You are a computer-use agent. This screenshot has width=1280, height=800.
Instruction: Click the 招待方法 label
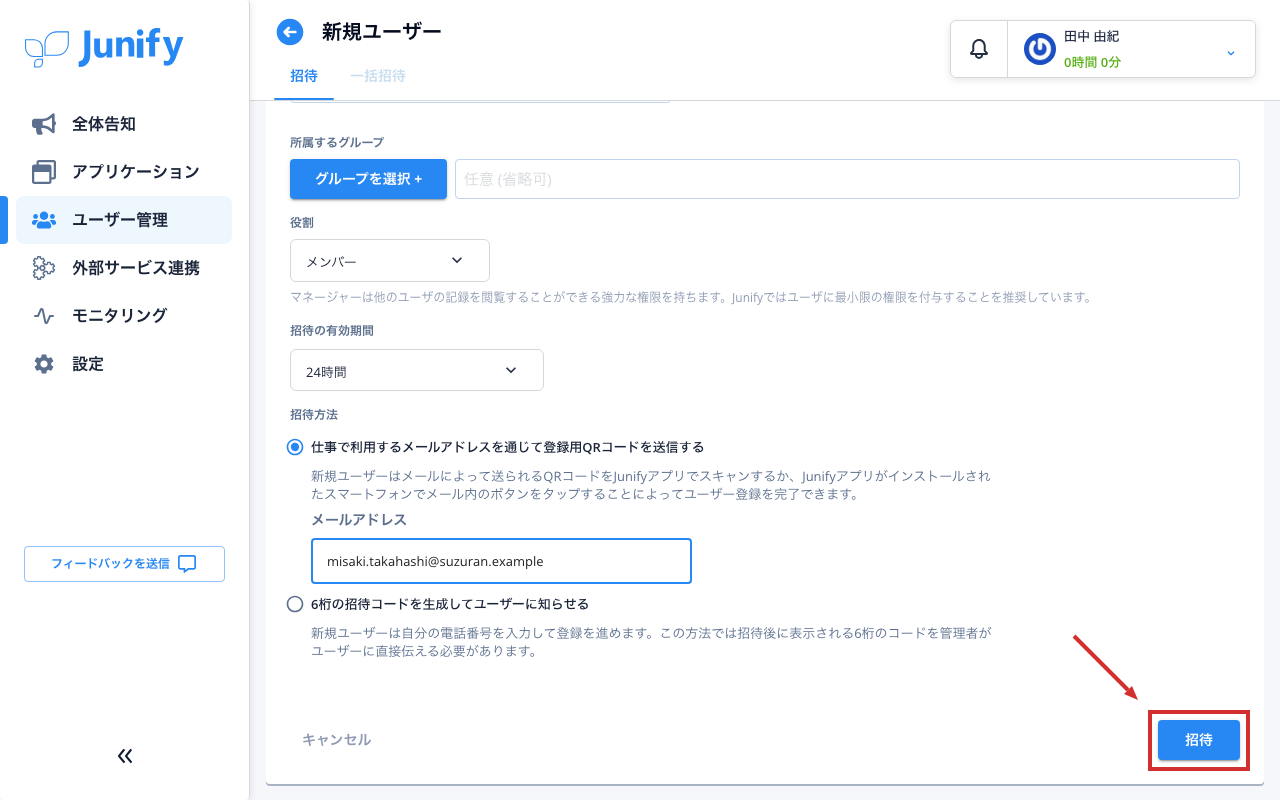[x=313, y=414]
